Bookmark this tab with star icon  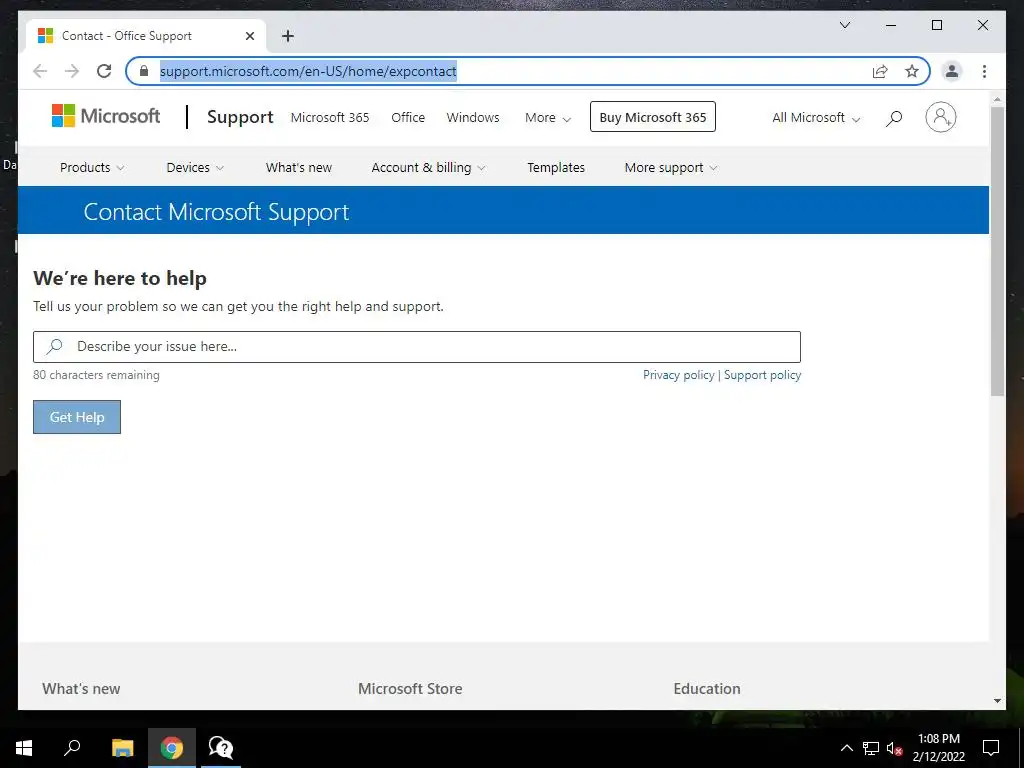[x=912, y=71]
